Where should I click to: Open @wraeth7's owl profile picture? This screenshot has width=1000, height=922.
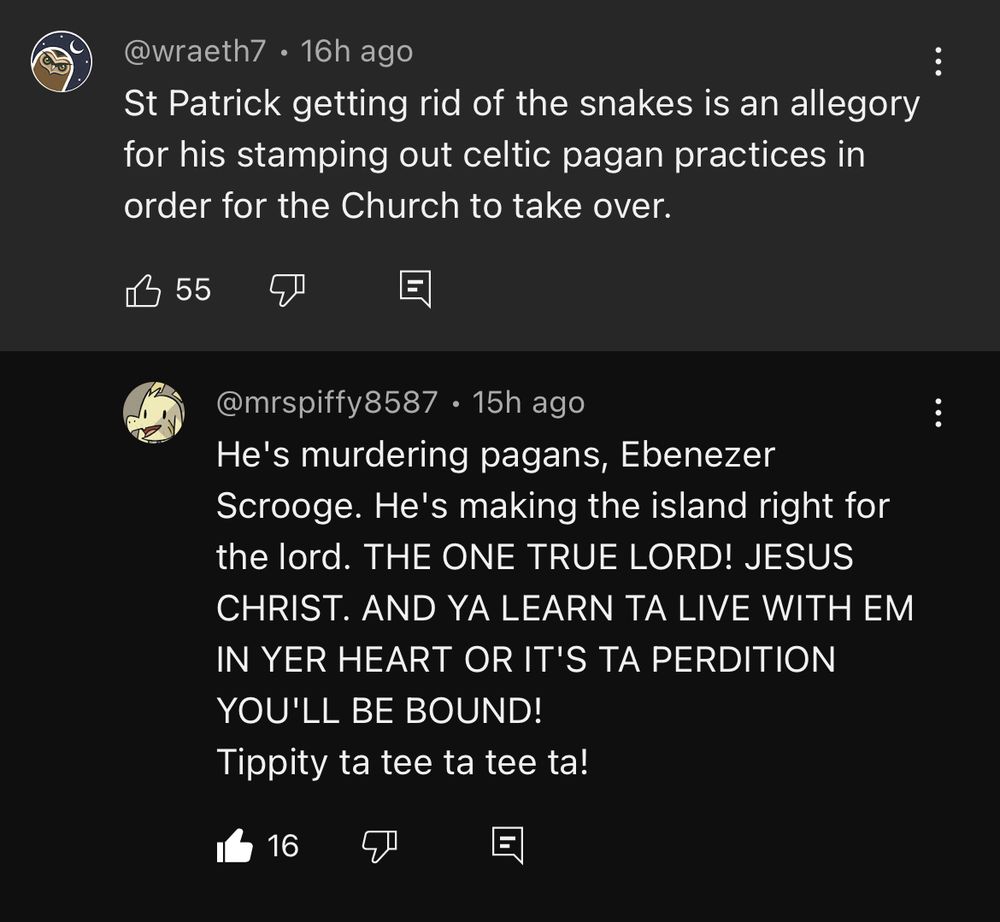point(62,61)
